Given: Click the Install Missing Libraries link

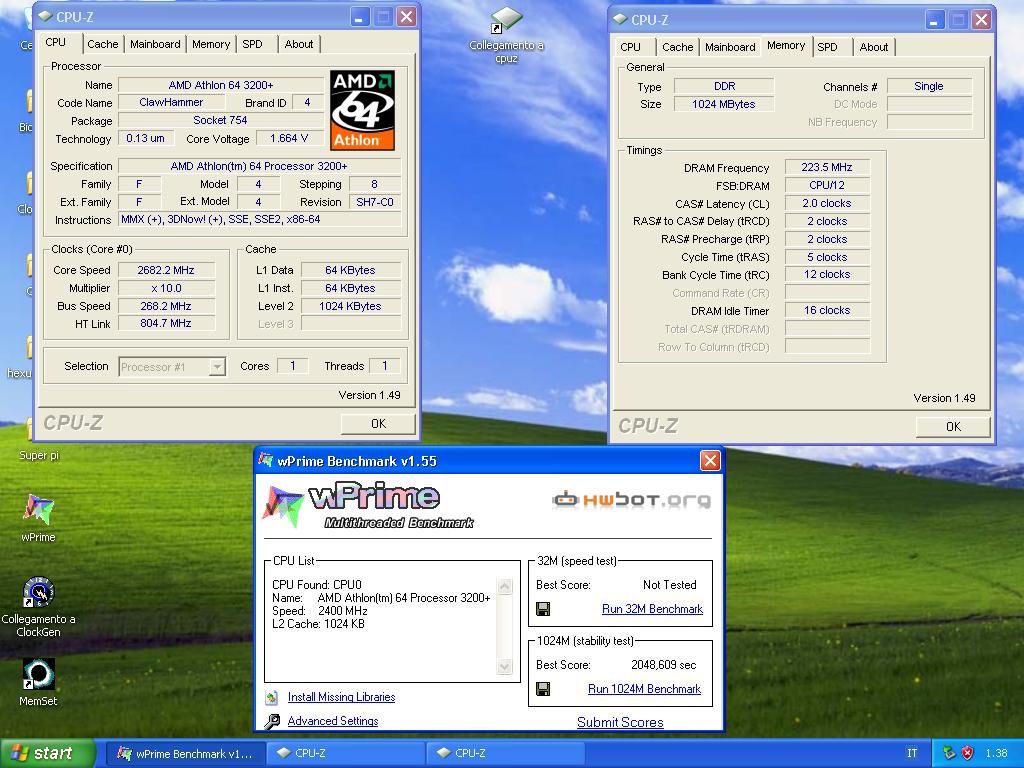Looking at the screenshot, I should (x=342, y=697).
